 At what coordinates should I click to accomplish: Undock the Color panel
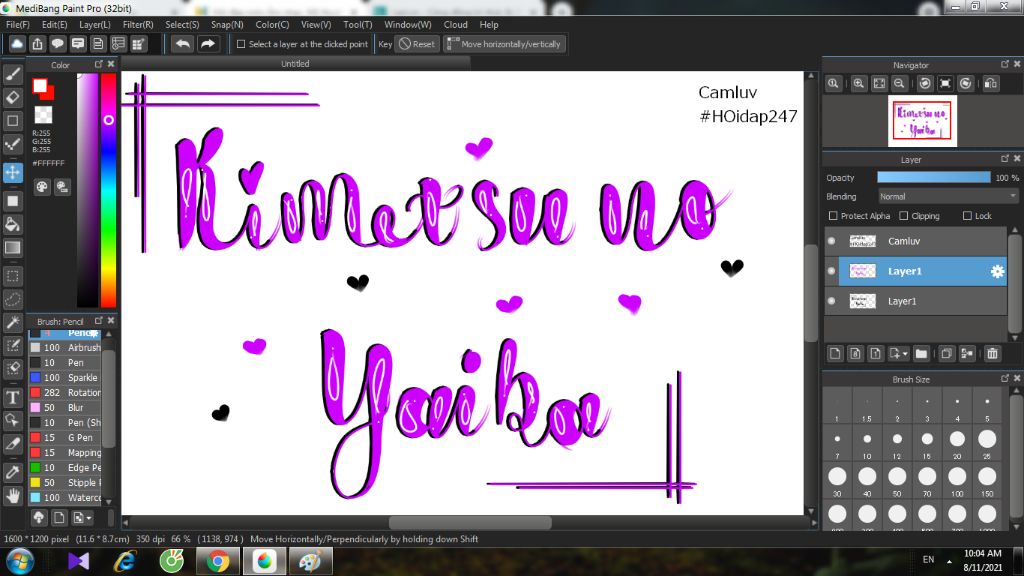click(99, 64)
